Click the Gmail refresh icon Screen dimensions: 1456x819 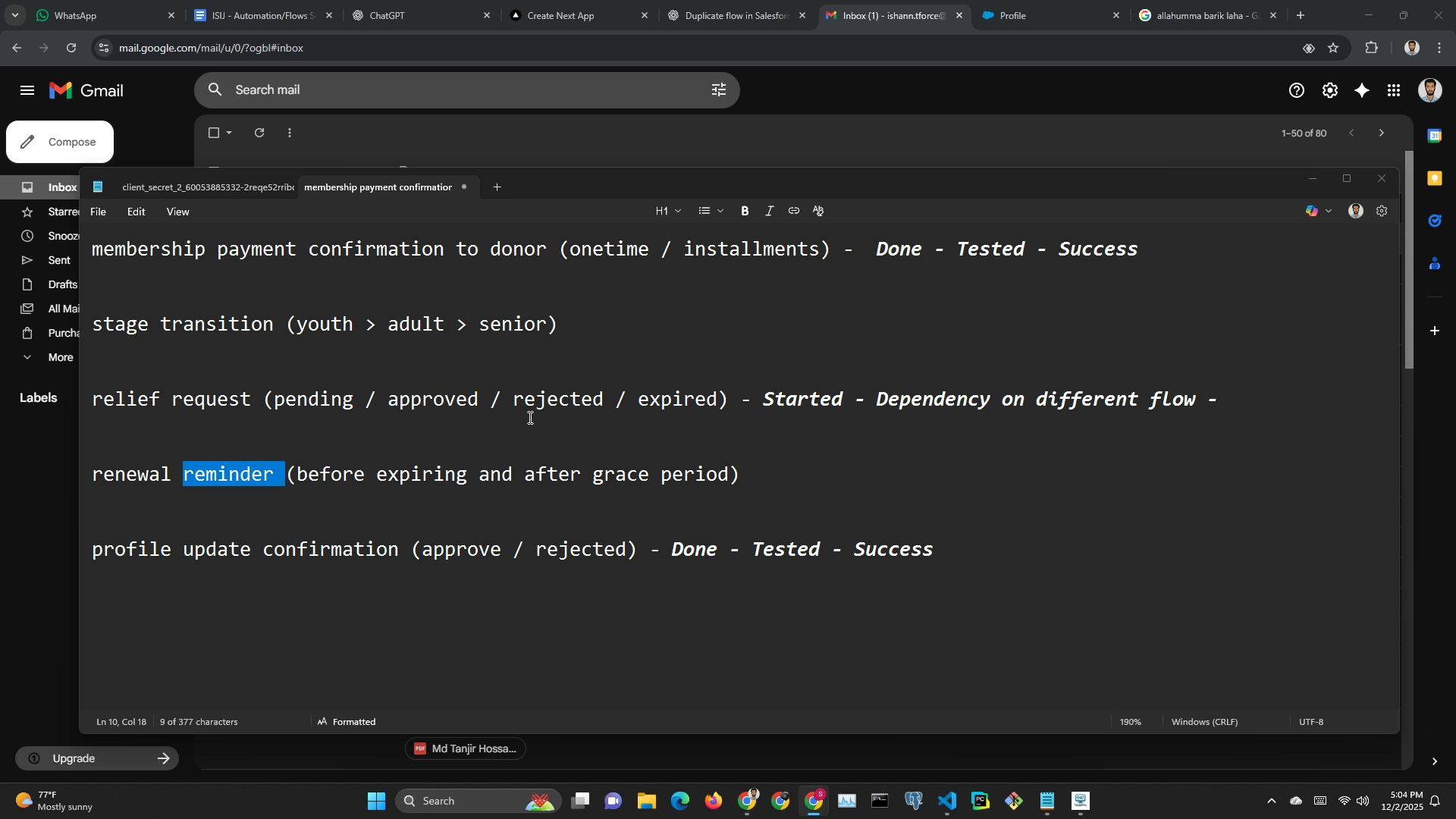[x=259, y=133]
